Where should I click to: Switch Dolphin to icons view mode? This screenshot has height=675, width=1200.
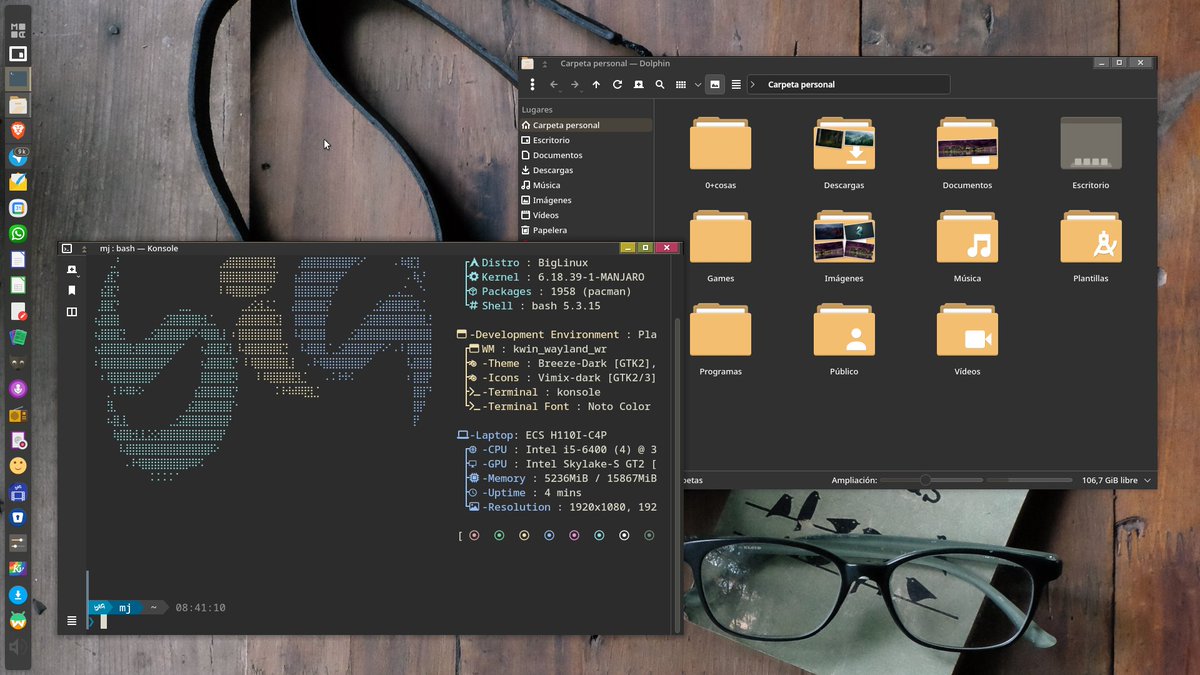[681, 85]
